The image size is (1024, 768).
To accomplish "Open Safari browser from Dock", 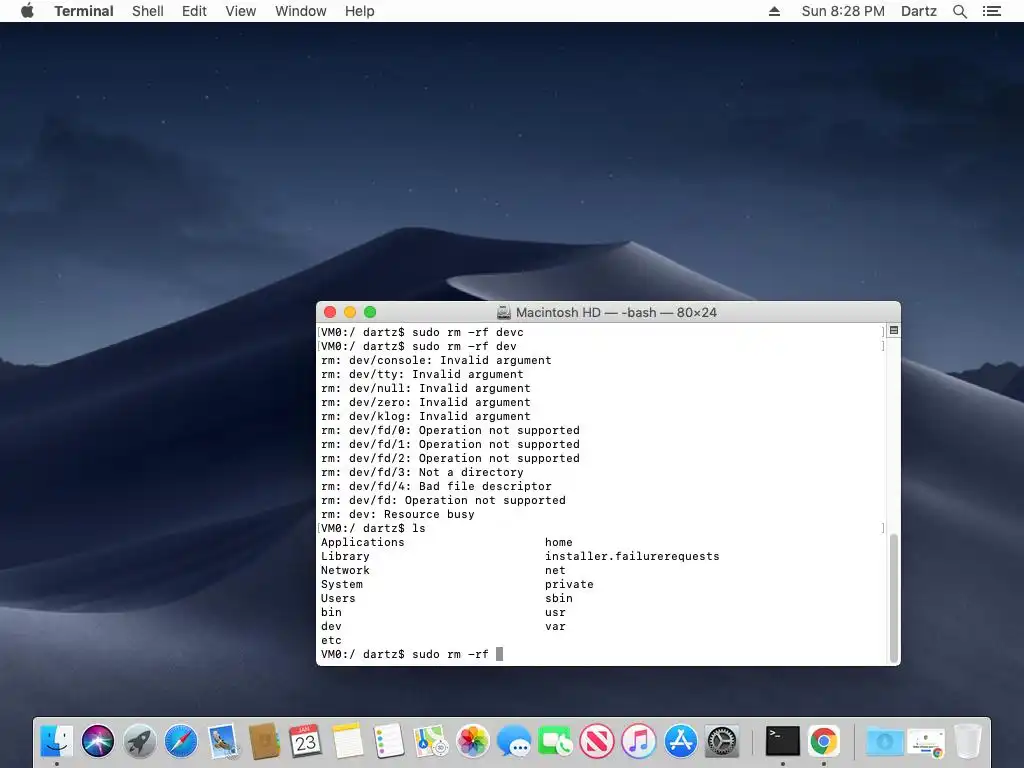I will pos(181,741).
